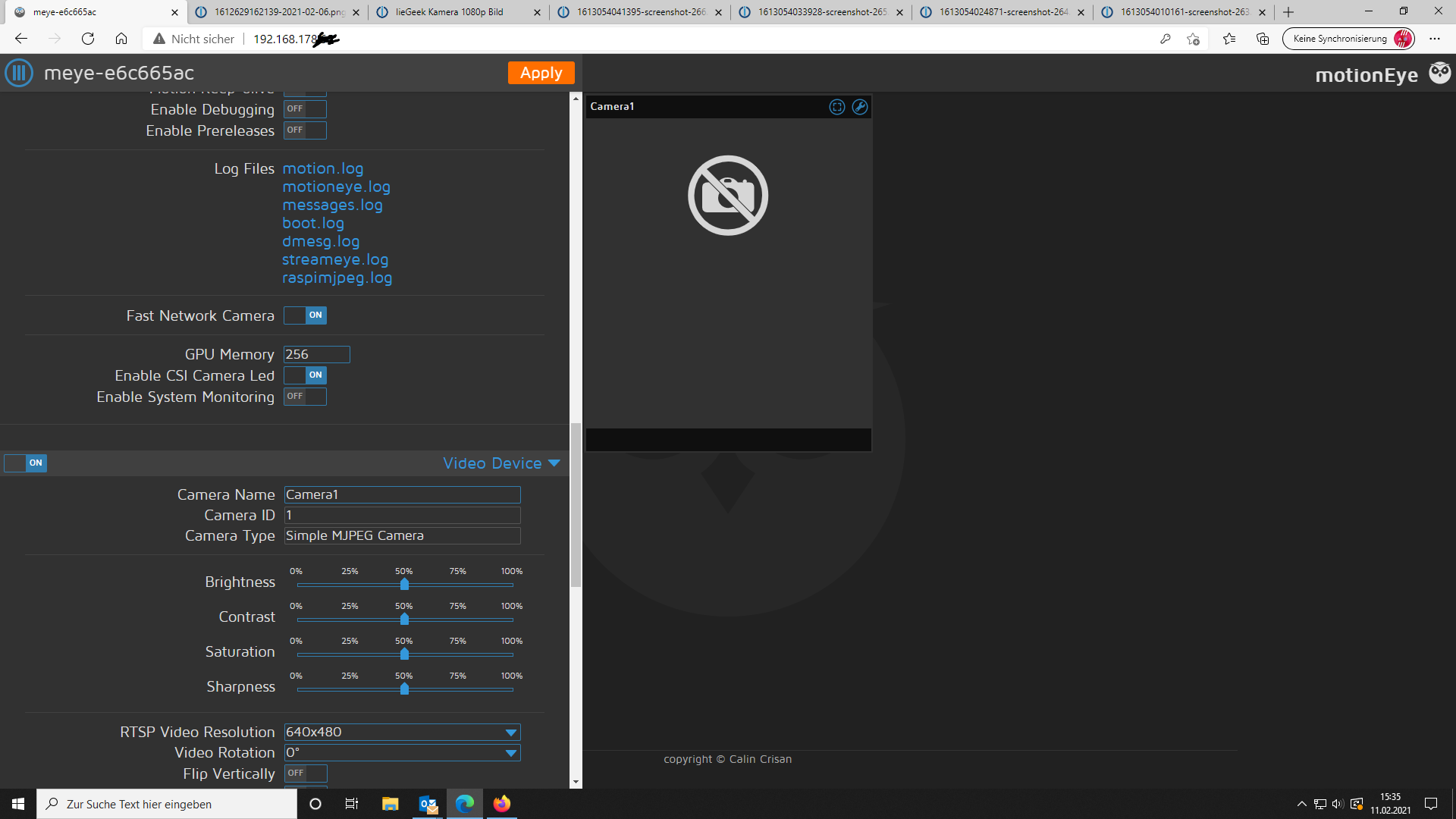Open Camera1 configuration wrench icon
Image resolution: width=1456 pixels, height=819 pixels.
click(x=859, y=107)
